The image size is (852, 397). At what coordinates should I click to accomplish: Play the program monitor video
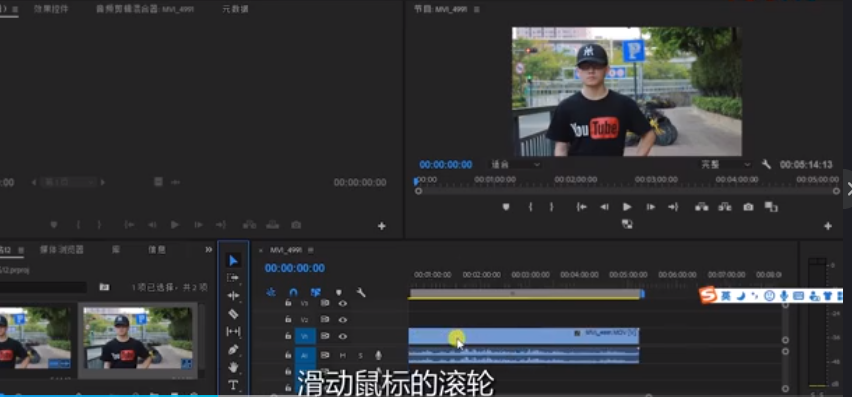coord(627,207)
